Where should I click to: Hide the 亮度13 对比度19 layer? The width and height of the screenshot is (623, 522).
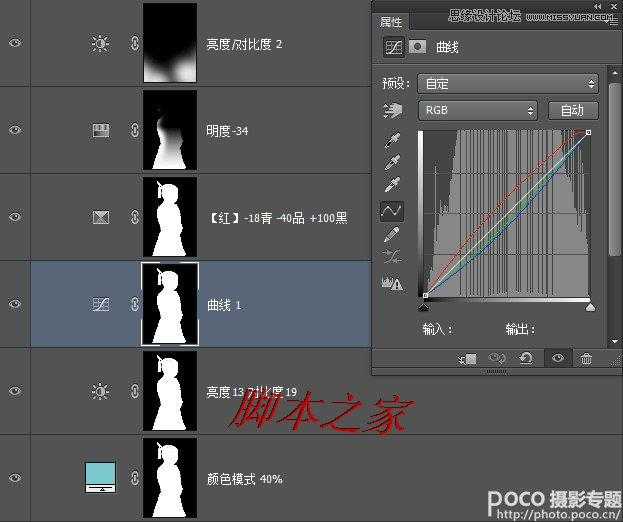point(15,391)
